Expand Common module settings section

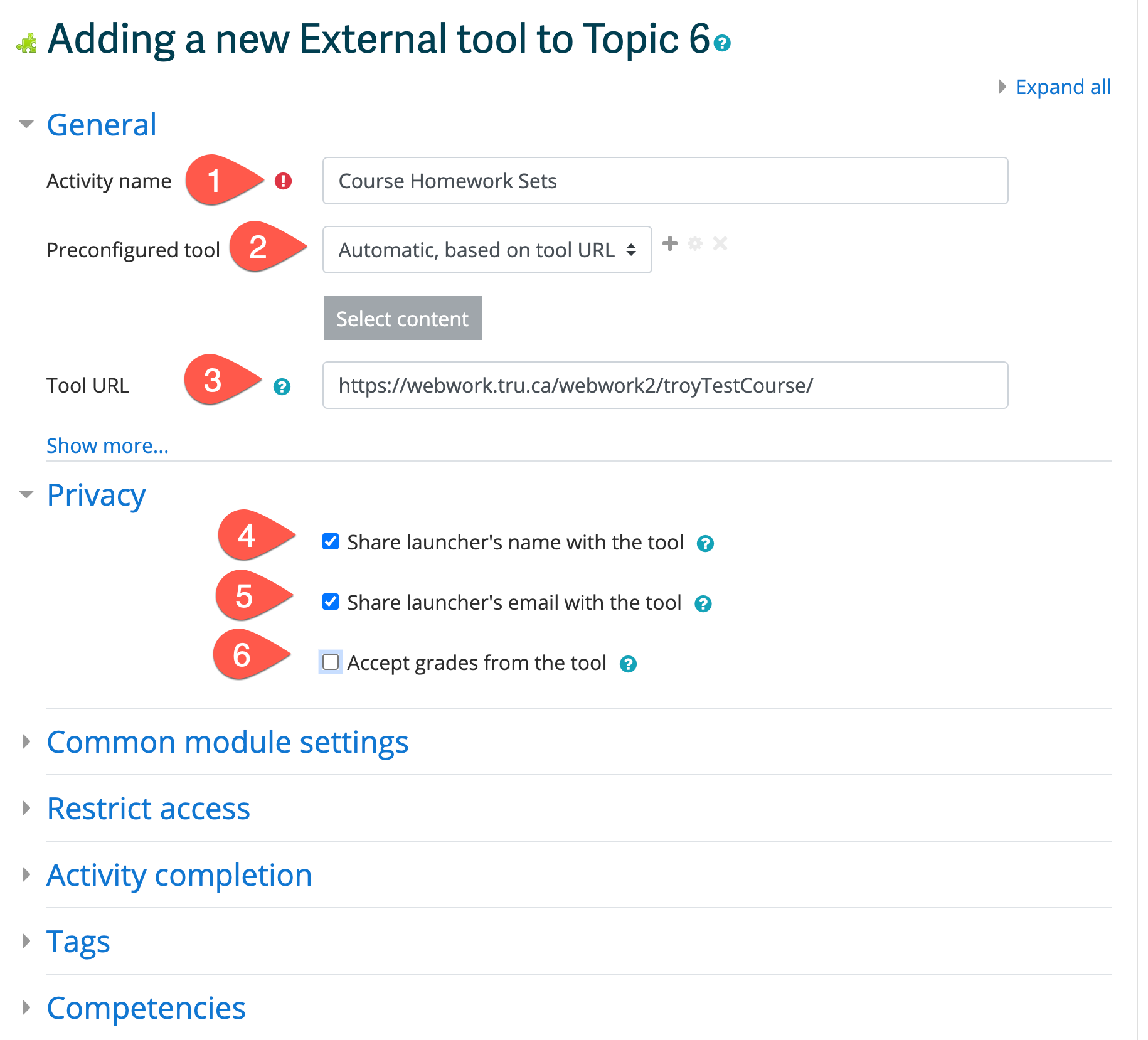pos(227,742)
